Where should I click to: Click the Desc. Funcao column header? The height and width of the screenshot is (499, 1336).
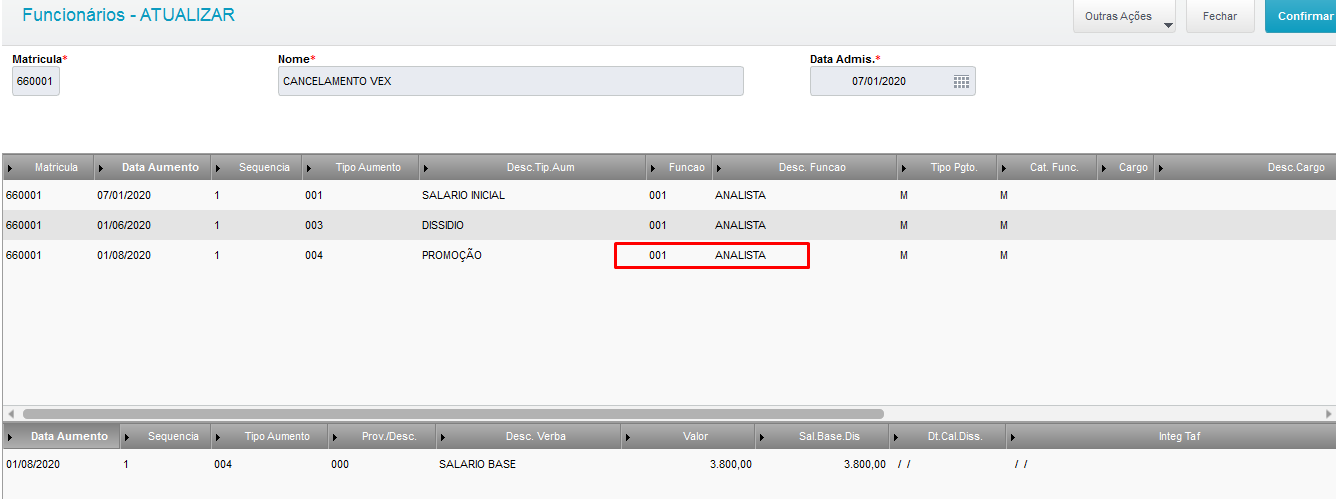point(804,167)
